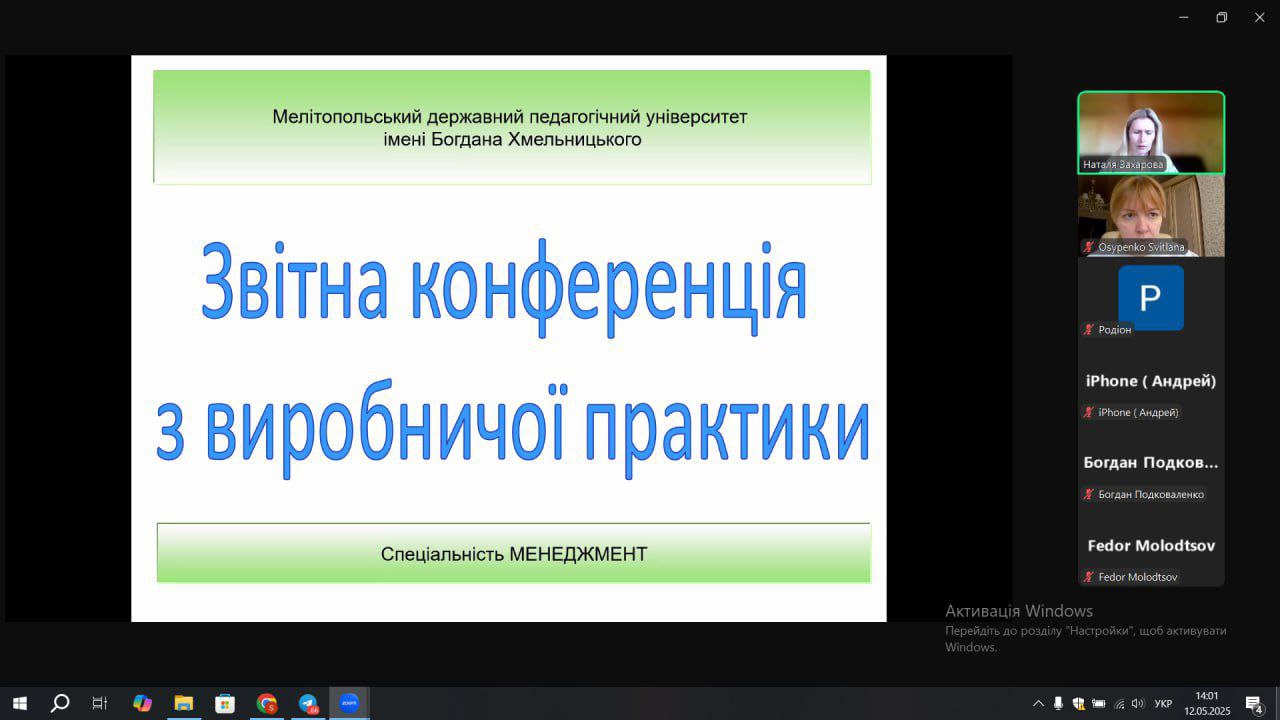1280x720 pixels.
Task: Select the Наталя Захарова video tile
Action: click(1150, 132)
